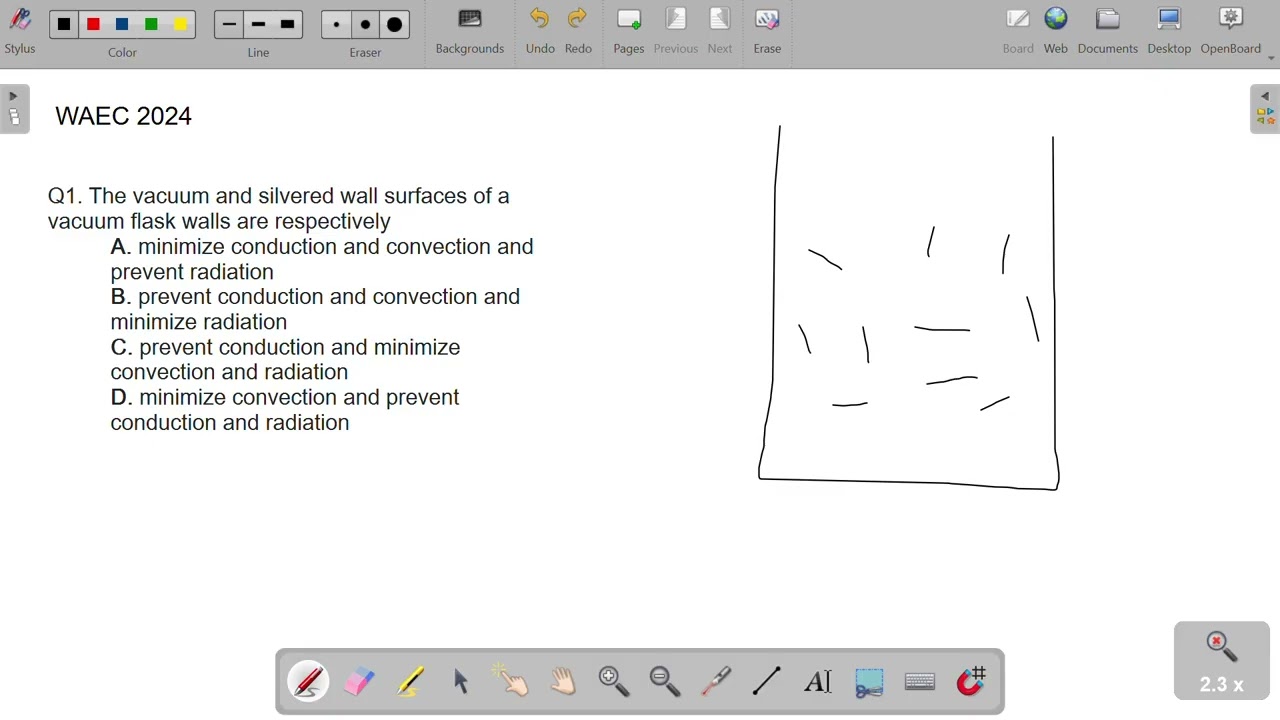
Task: Select the Highlighter tool
Action: [x=410, y=682]
